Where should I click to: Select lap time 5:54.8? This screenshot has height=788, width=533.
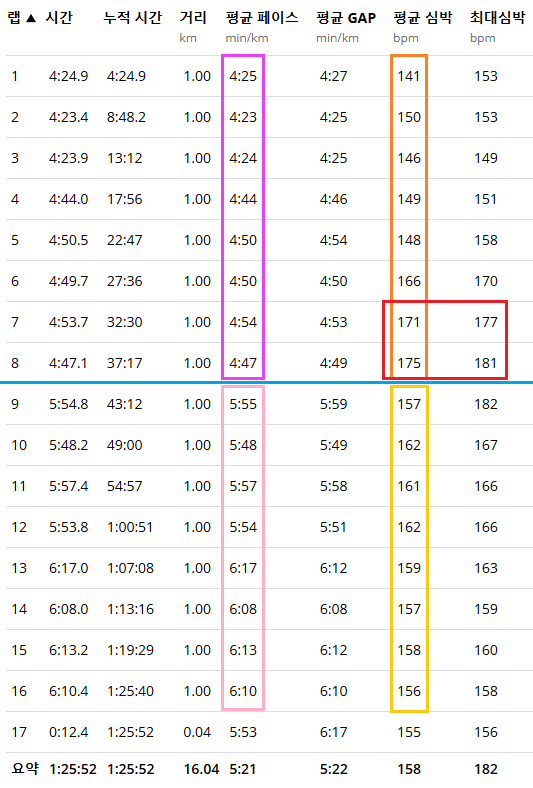[68, 405]
